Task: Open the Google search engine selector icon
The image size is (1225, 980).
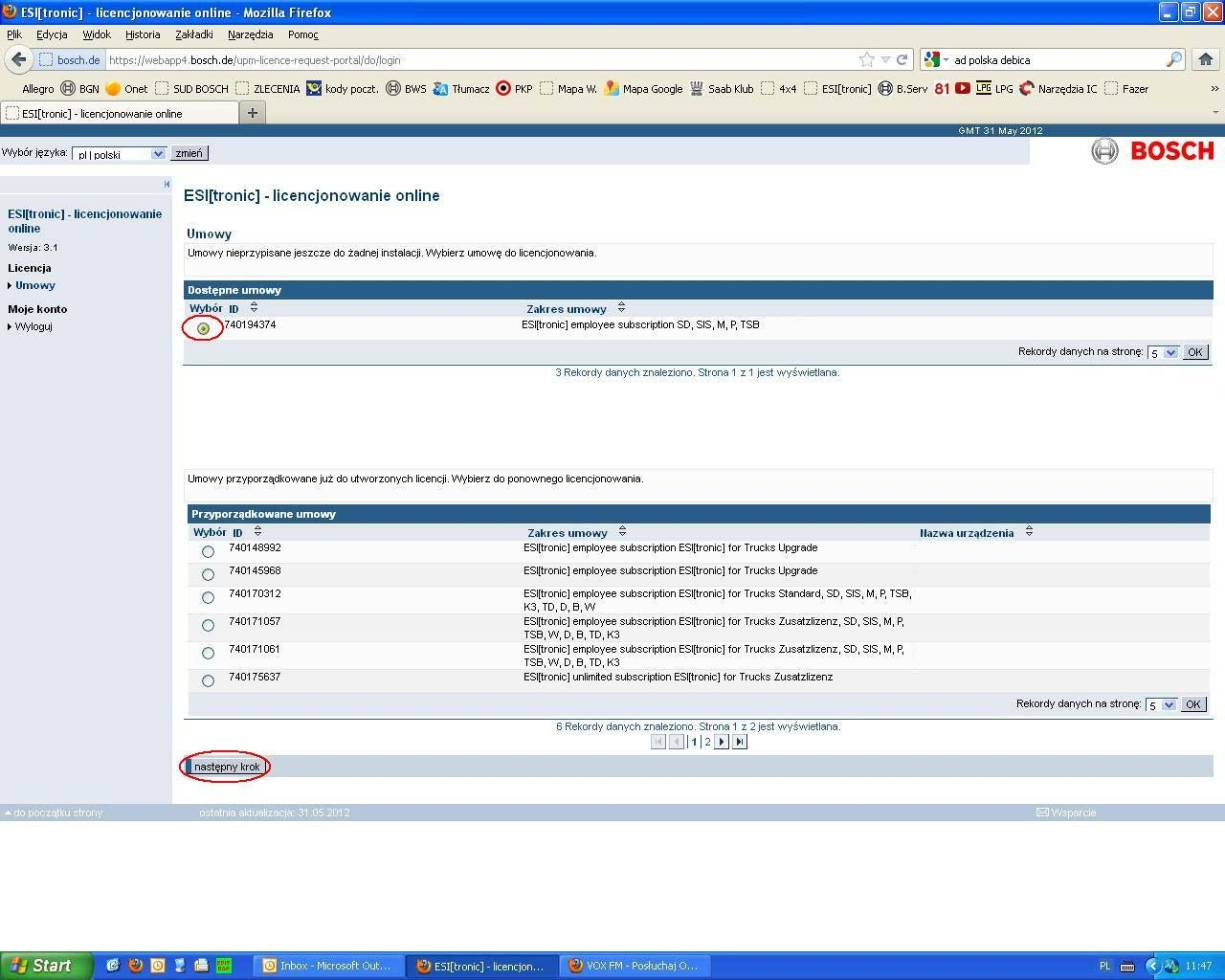Action: click(936, 59)
